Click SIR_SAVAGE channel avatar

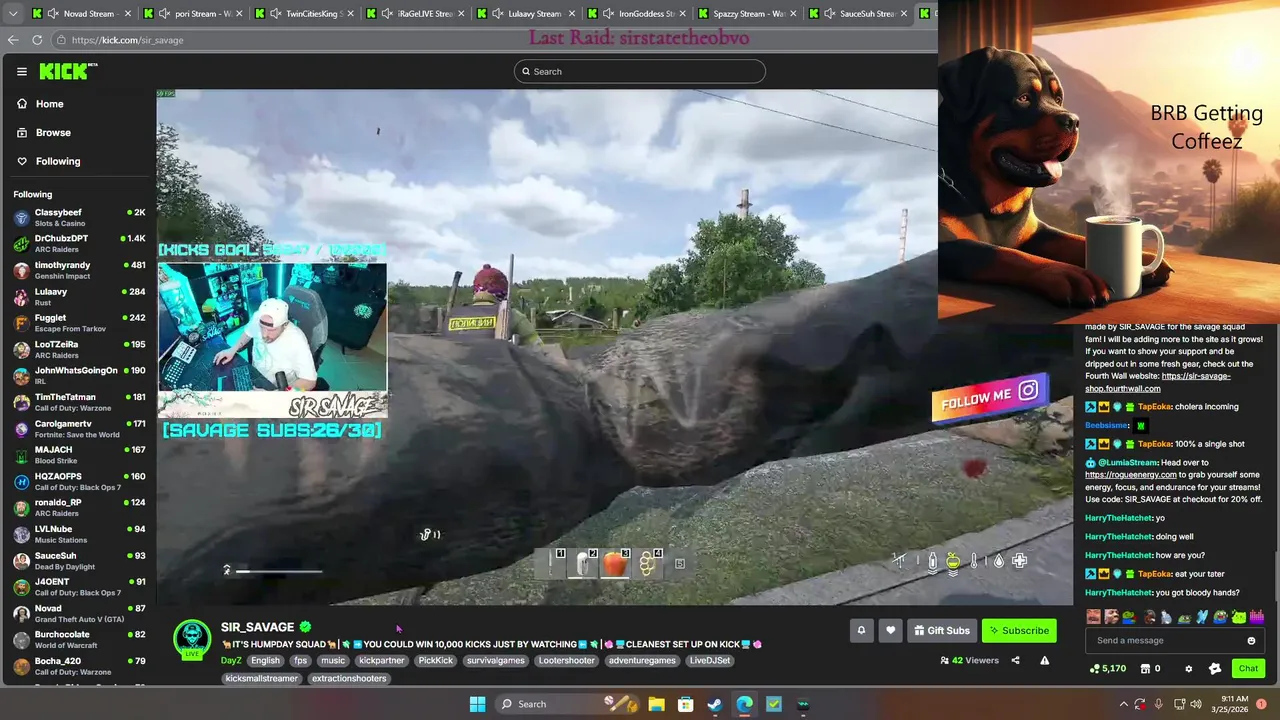coord(192,640)
